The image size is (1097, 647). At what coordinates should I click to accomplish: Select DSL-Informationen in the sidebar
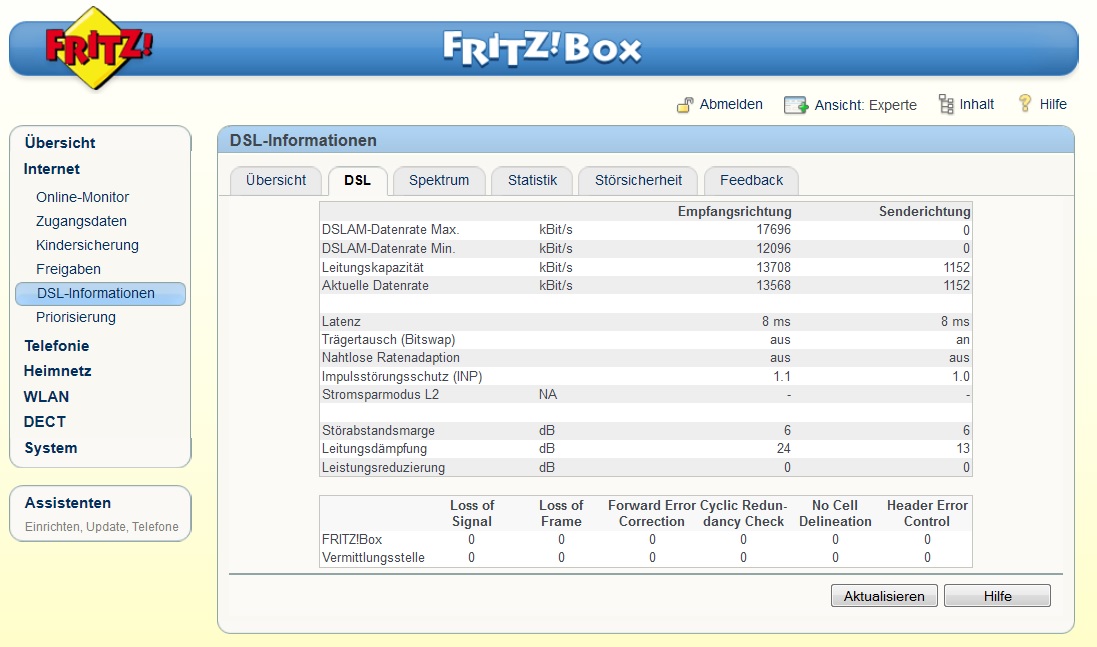pyautogui.click(x=100, y=294)
